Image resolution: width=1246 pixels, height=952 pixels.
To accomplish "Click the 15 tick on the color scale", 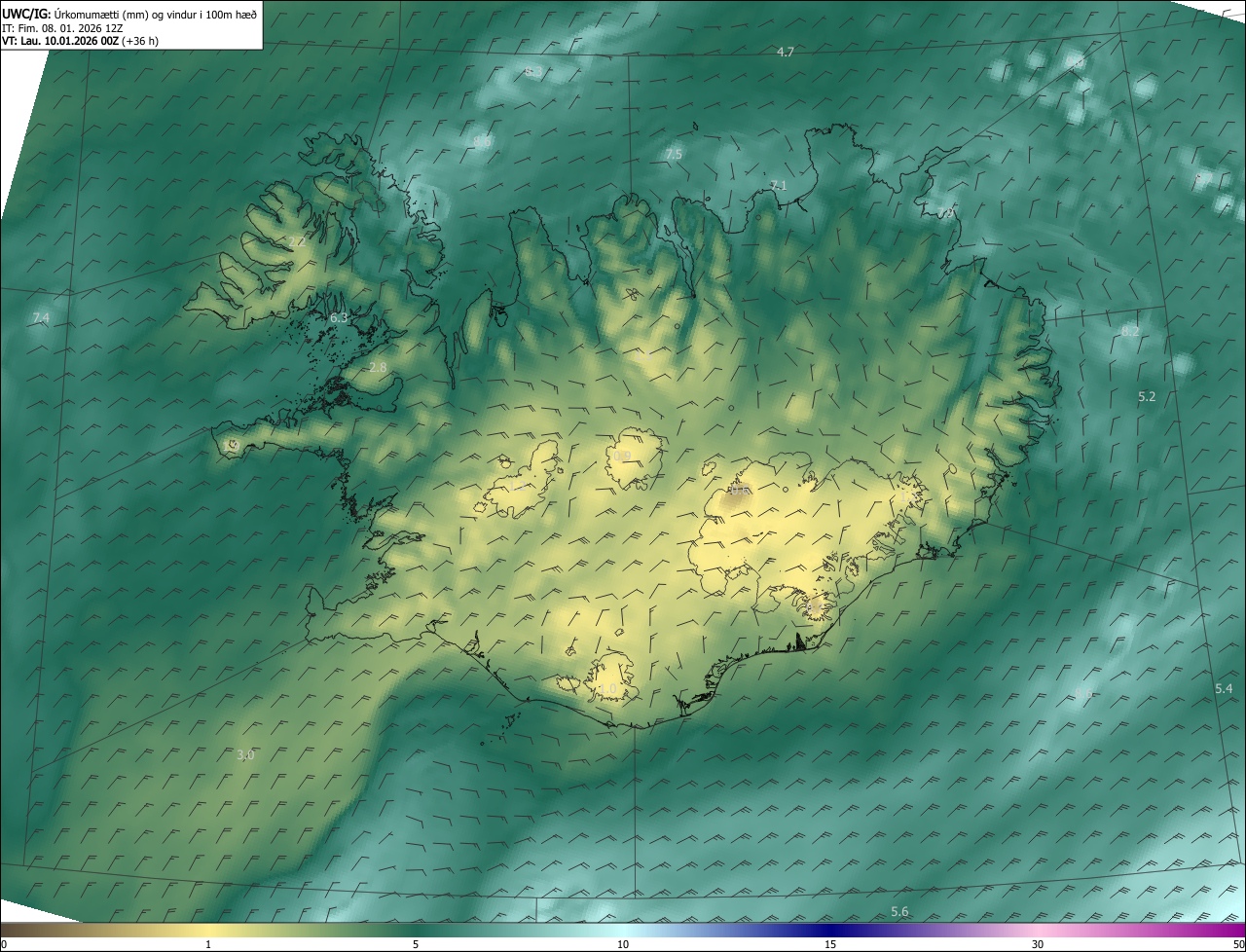I will pyautogui.click(x=830, y=944).
